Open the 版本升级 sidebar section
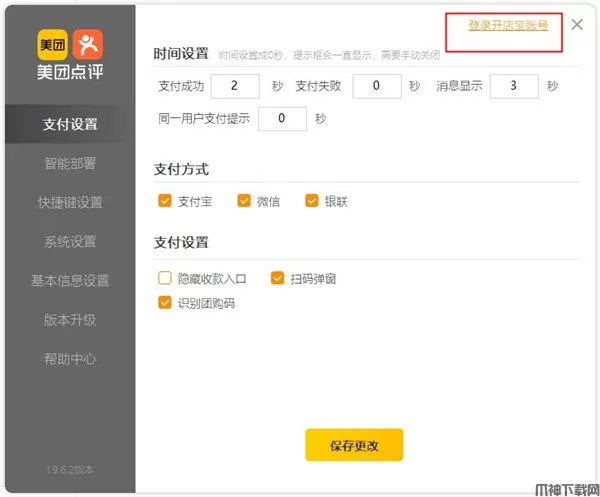Viewport: 600px width, 497px height. (x=70, y=320)
